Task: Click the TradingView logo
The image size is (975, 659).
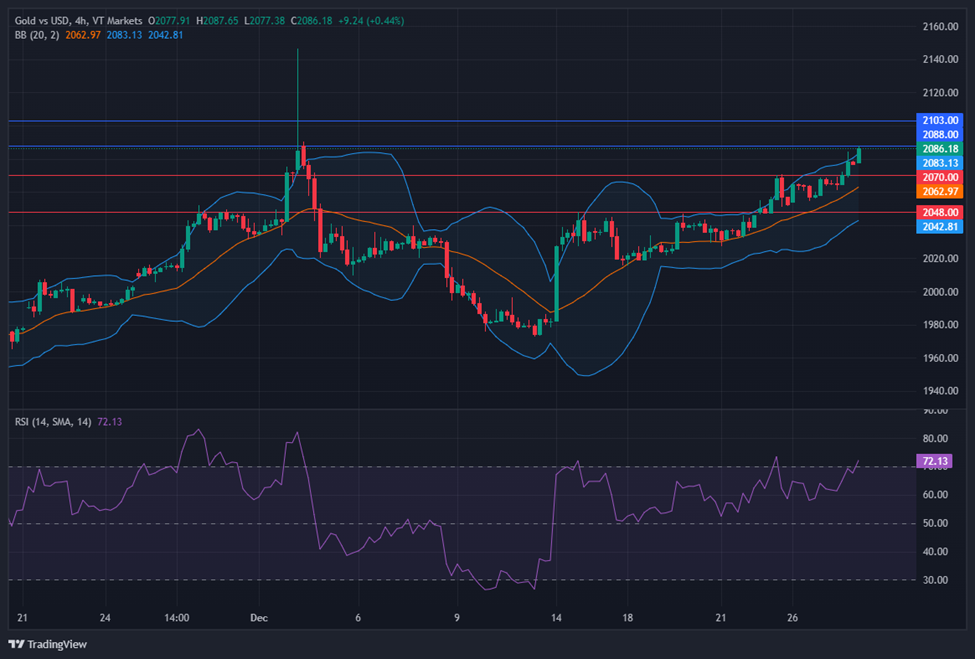Action: click(49, 643)
